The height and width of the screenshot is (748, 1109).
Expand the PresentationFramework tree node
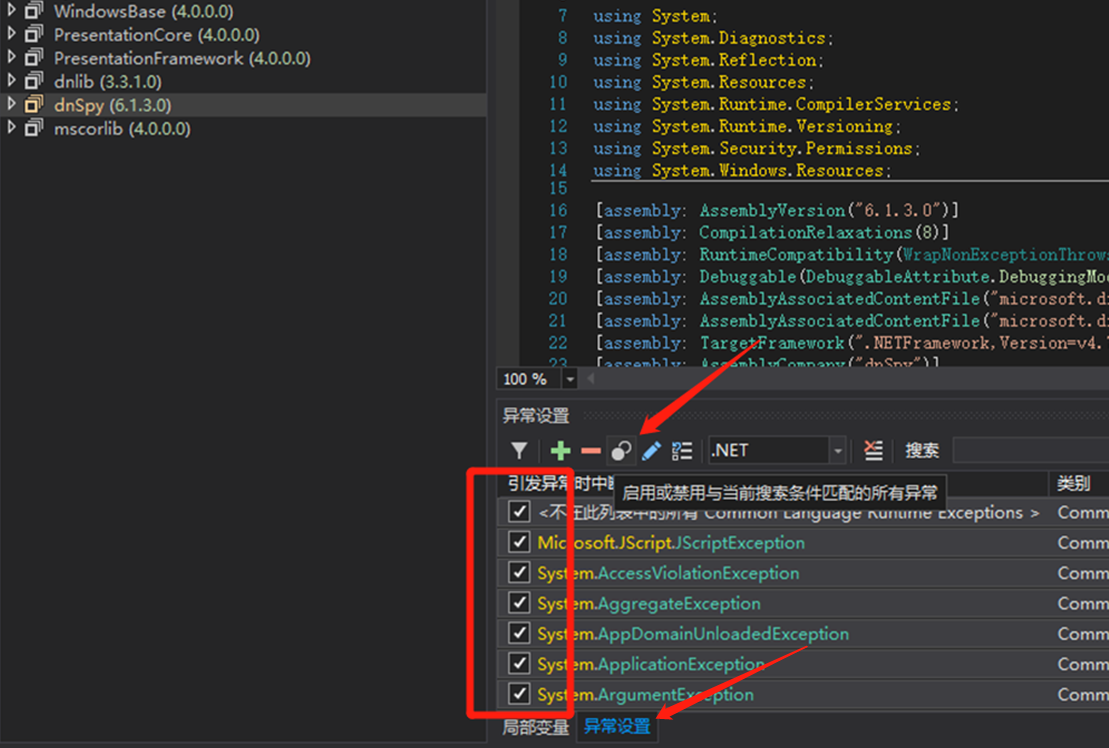point(11,57)
